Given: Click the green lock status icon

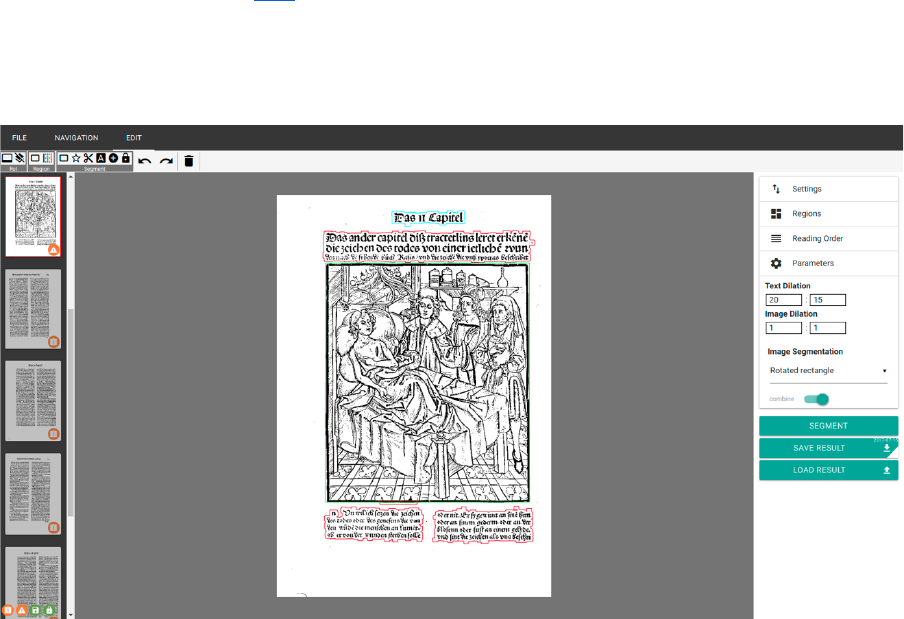Looking at the screenshot, I should (x=50, y=610).
